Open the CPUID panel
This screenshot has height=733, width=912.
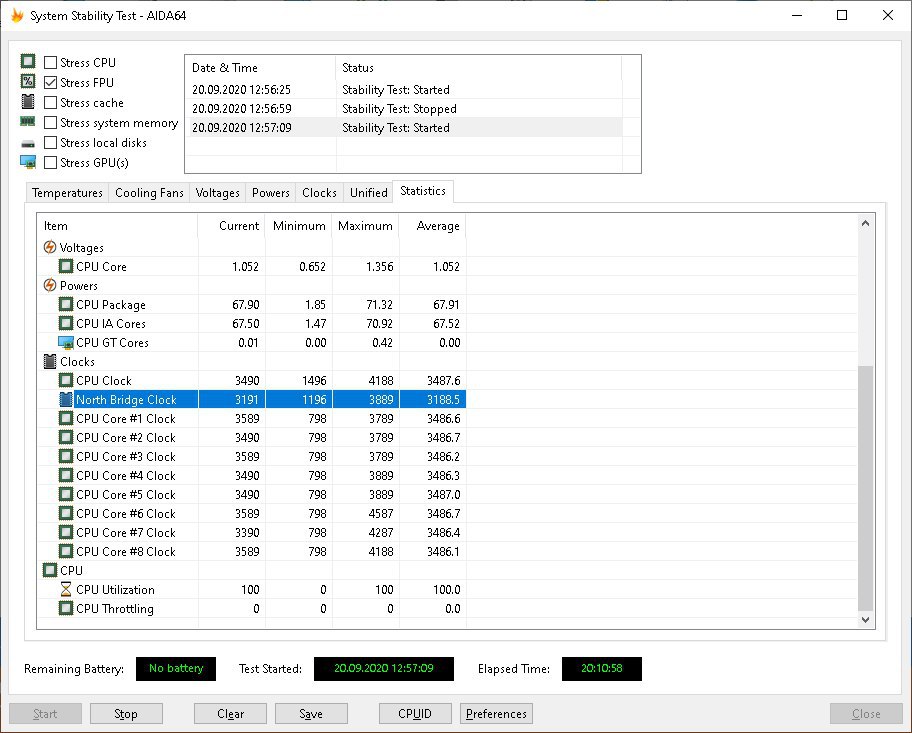pos(415,714)
